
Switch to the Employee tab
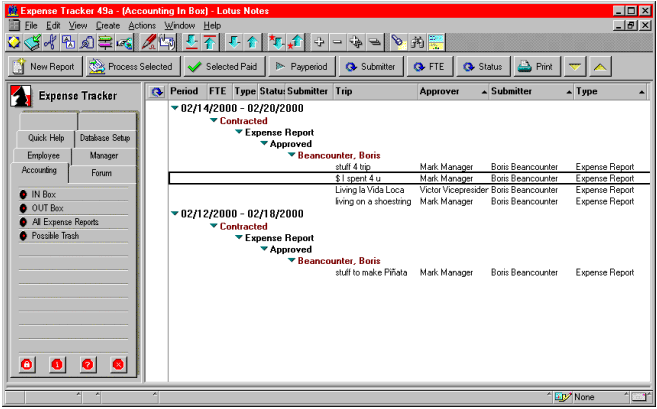pyautogui.click(x=43, y=155)
